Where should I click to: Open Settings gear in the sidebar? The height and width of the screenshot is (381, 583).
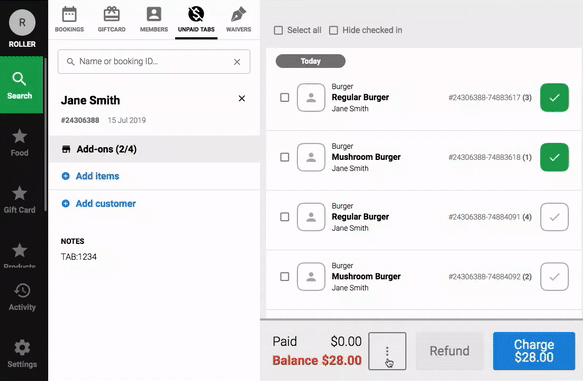click(22, 353)
